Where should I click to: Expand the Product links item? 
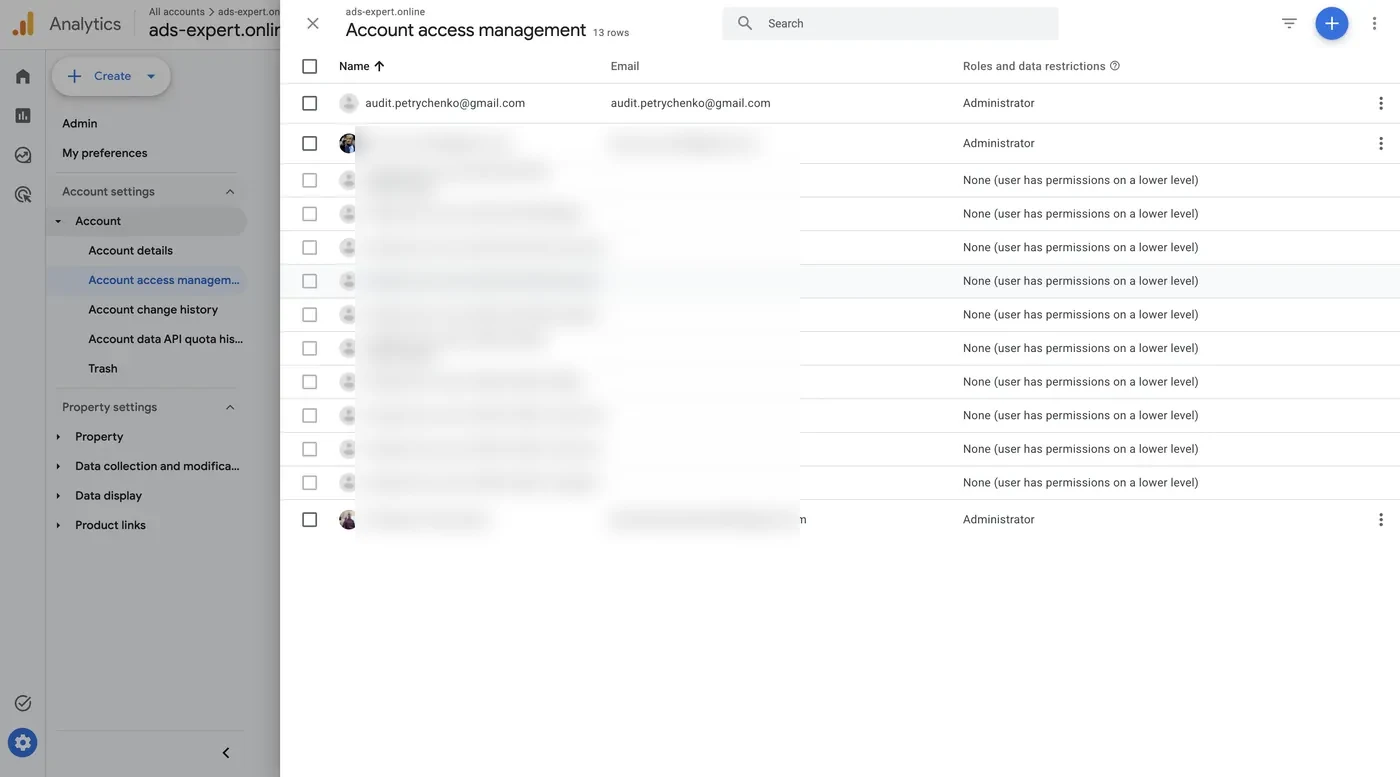click(x=58, y=525)
